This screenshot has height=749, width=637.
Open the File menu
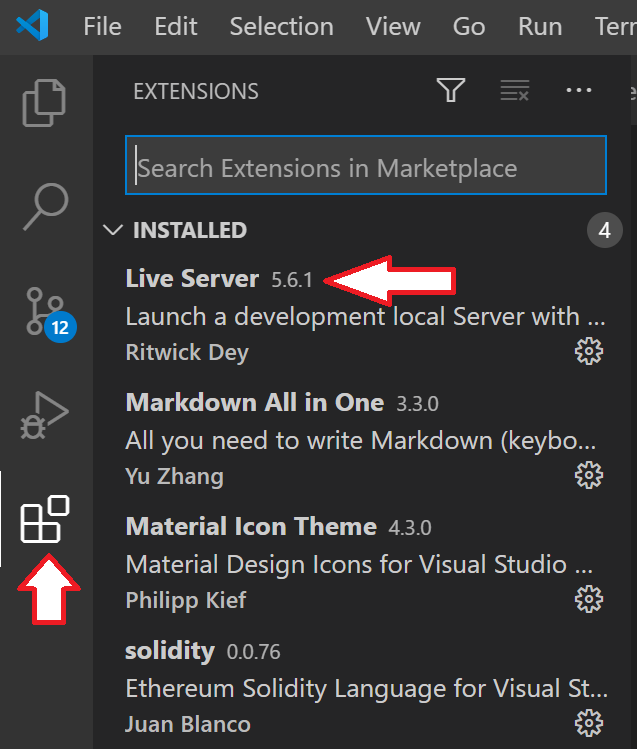(x=102, y=26)
